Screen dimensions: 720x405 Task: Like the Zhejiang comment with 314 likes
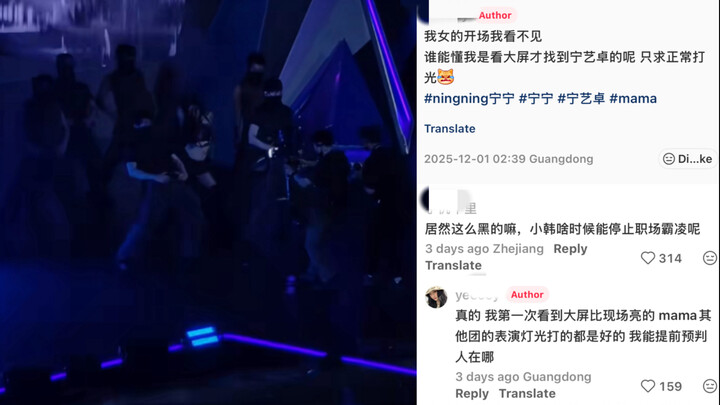point(647,258)
